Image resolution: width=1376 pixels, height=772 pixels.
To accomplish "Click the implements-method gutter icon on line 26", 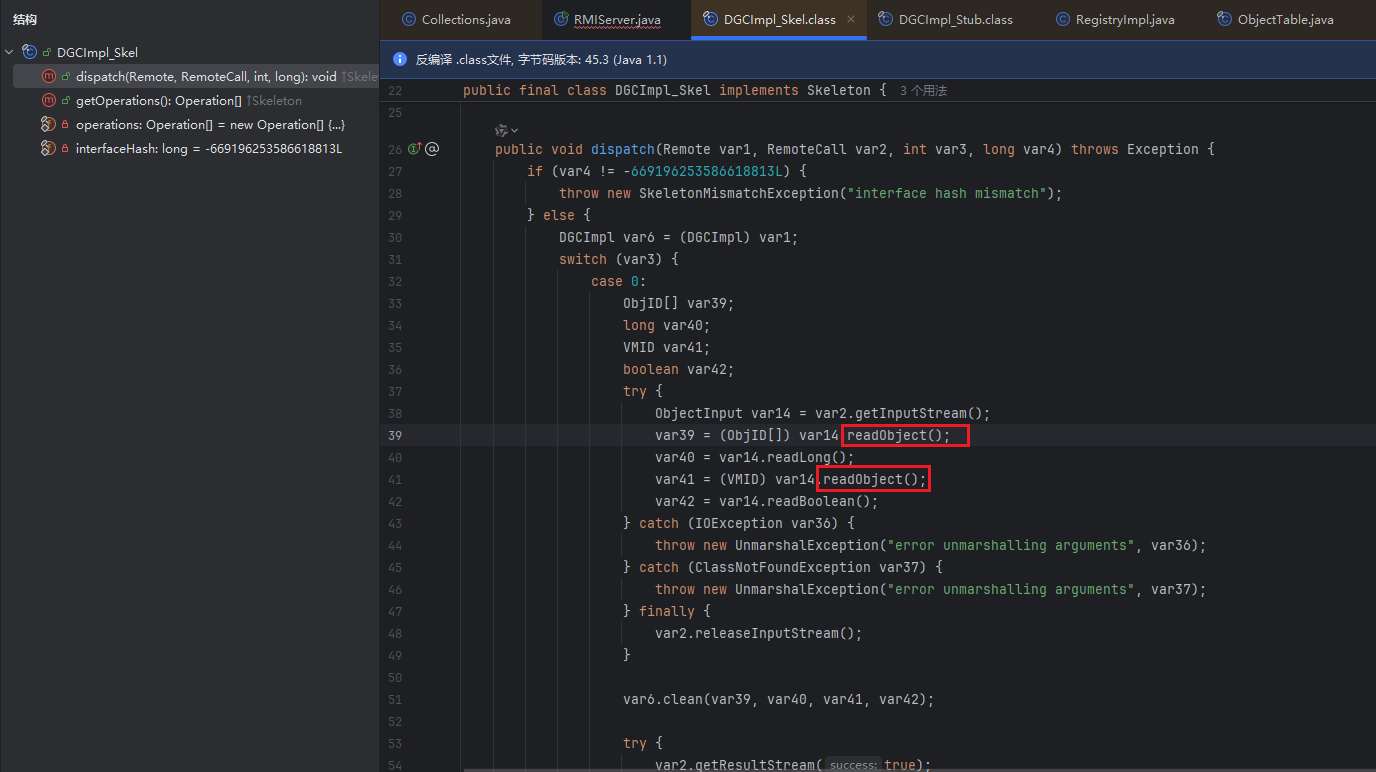I will point(414,150).
